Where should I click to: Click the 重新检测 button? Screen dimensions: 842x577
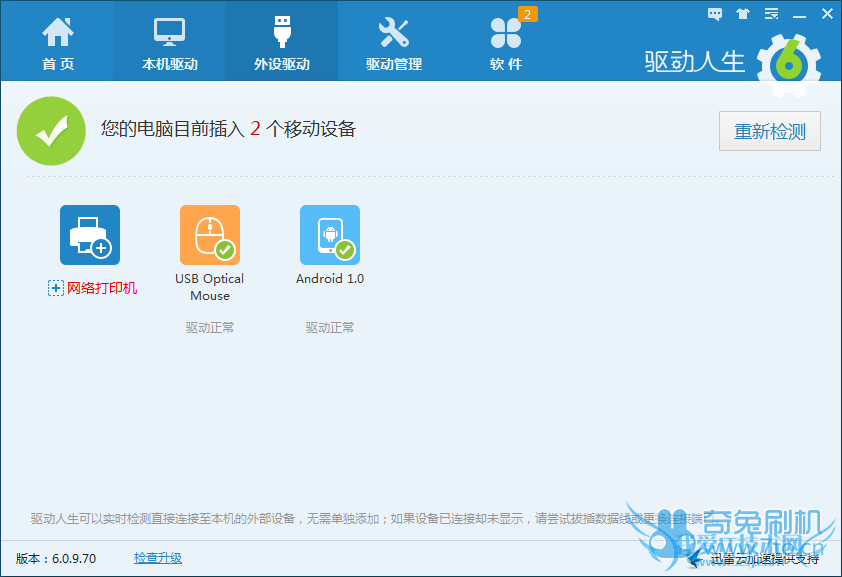pyautogui.click(x=770, y=131)
